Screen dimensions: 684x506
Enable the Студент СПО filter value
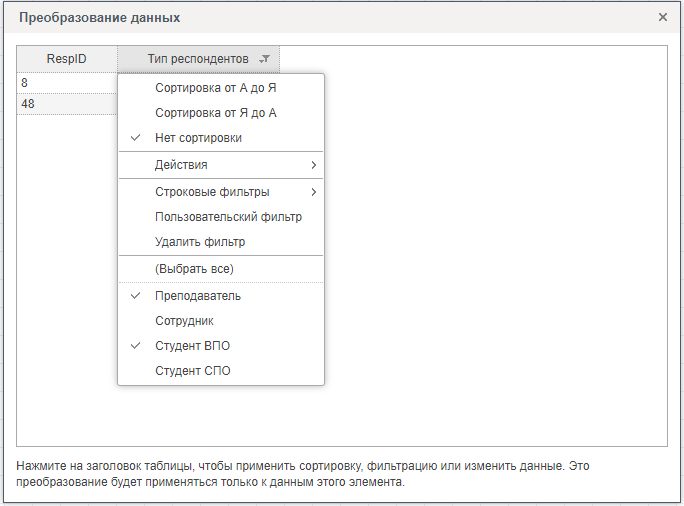point(192,371)
